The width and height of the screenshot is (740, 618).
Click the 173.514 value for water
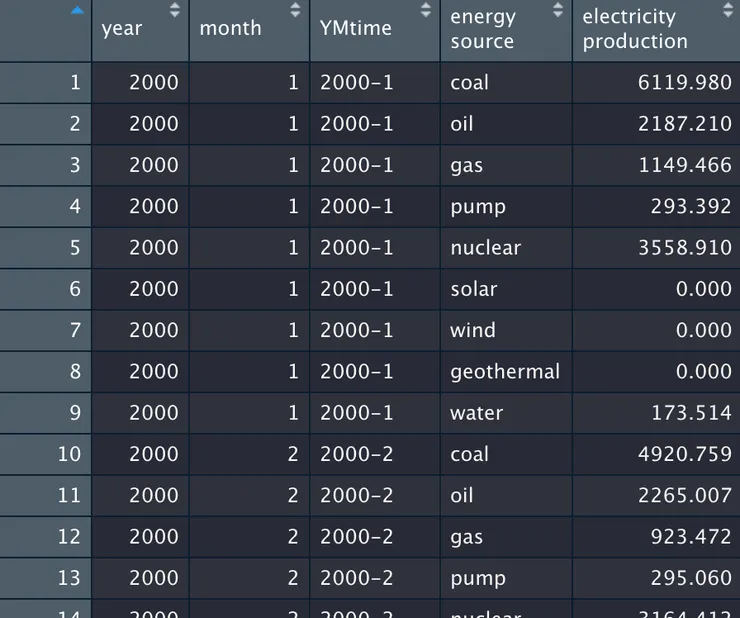(690, 413)
